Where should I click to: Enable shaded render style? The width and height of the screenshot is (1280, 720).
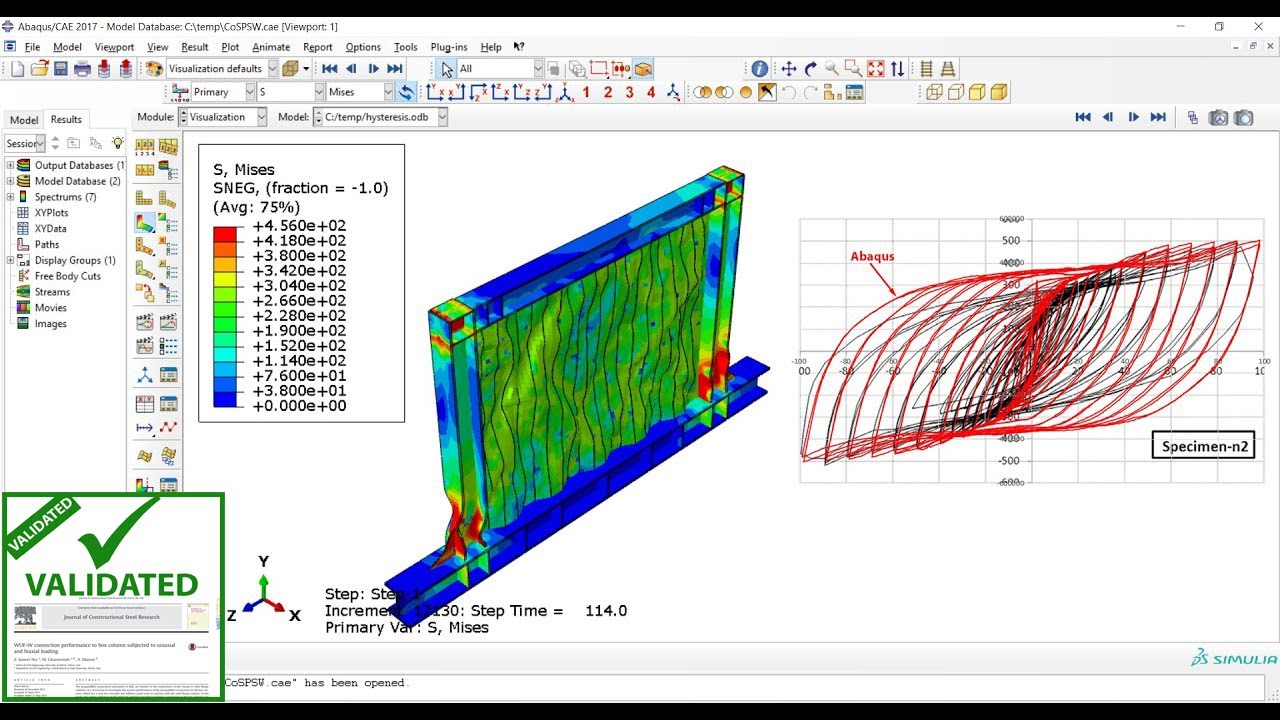coord(998,92)
